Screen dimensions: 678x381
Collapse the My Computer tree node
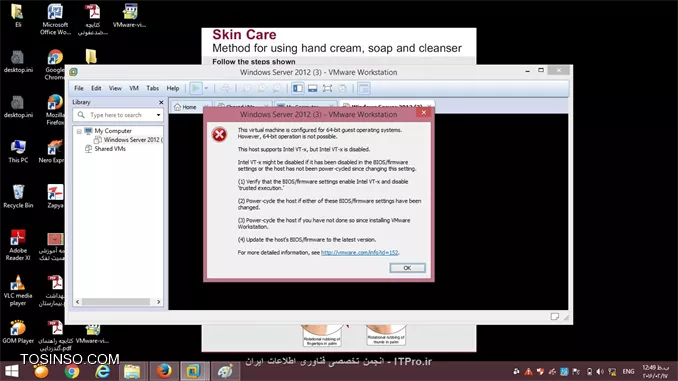pyautogui.click(x=79, y=131)
